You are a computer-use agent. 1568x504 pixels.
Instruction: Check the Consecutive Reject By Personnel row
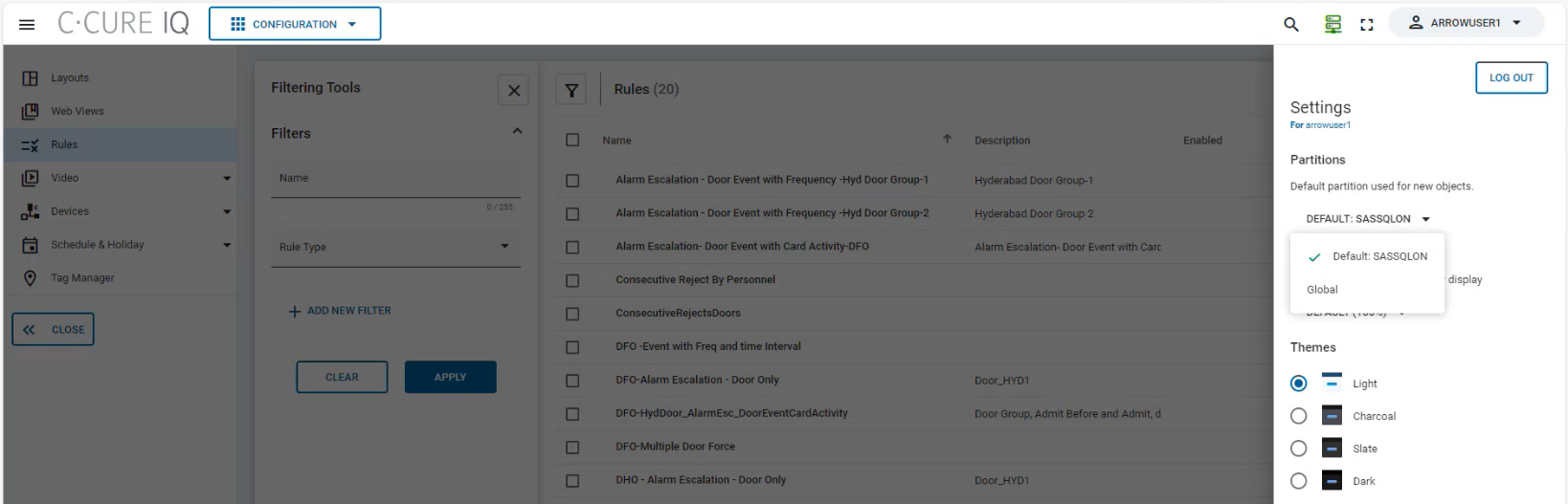tap(572, 280)
